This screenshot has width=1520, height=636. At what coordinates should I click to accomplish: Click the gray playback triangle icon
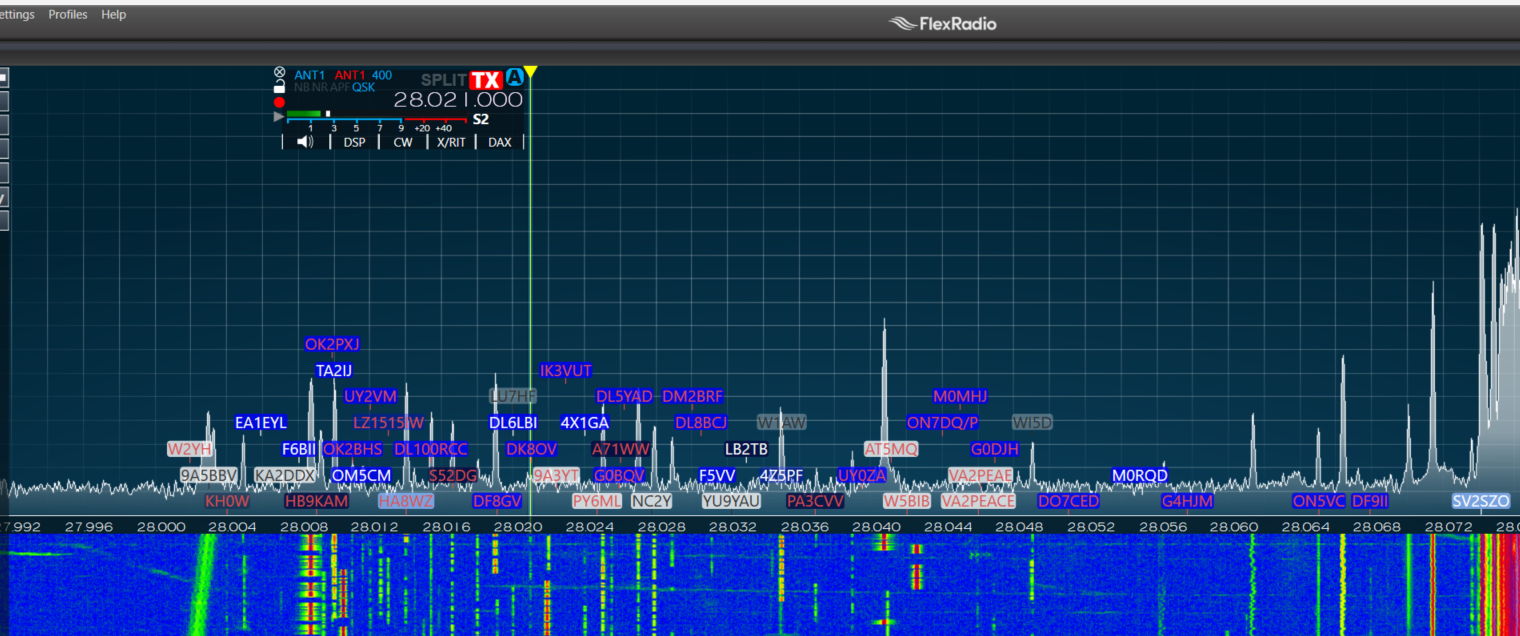[x=279, y=117]
